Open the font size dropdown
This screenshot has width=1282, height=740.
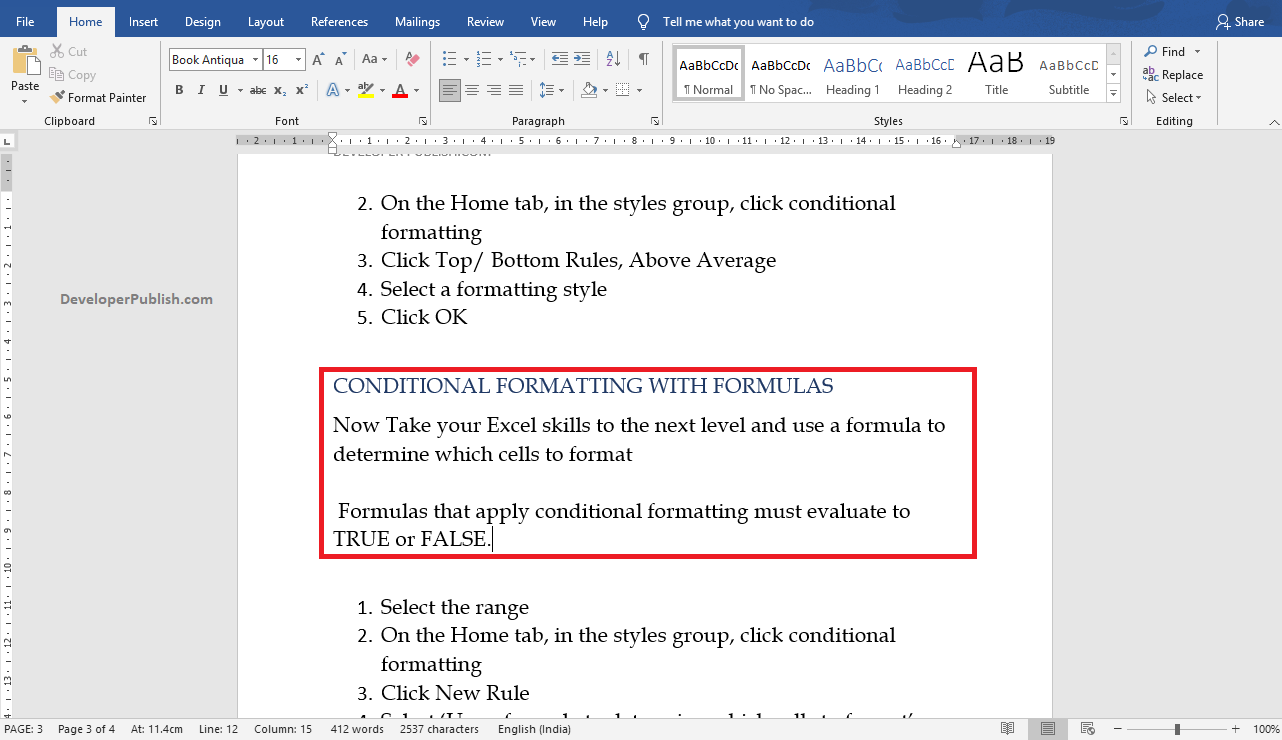(x=297, y=59)
